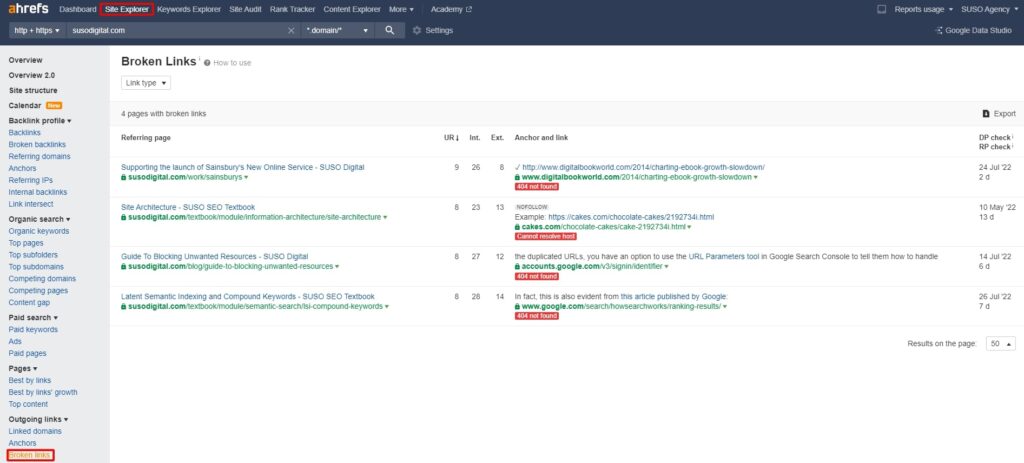Collapse Paid search section
1024x463 pixels.
click(33, 317)
